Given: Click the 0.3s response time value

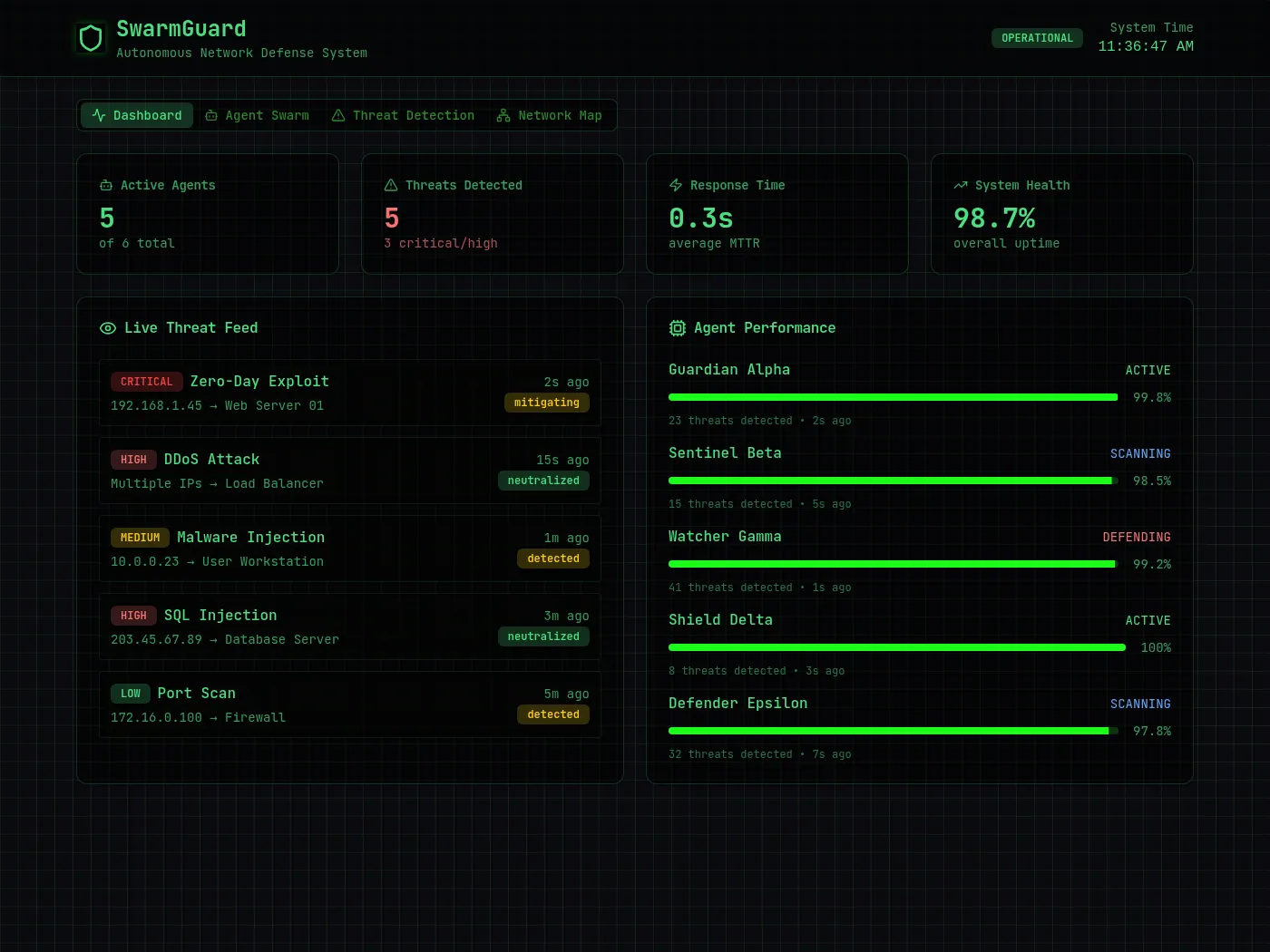Looking at the screenshot, I should coord(700,219).
